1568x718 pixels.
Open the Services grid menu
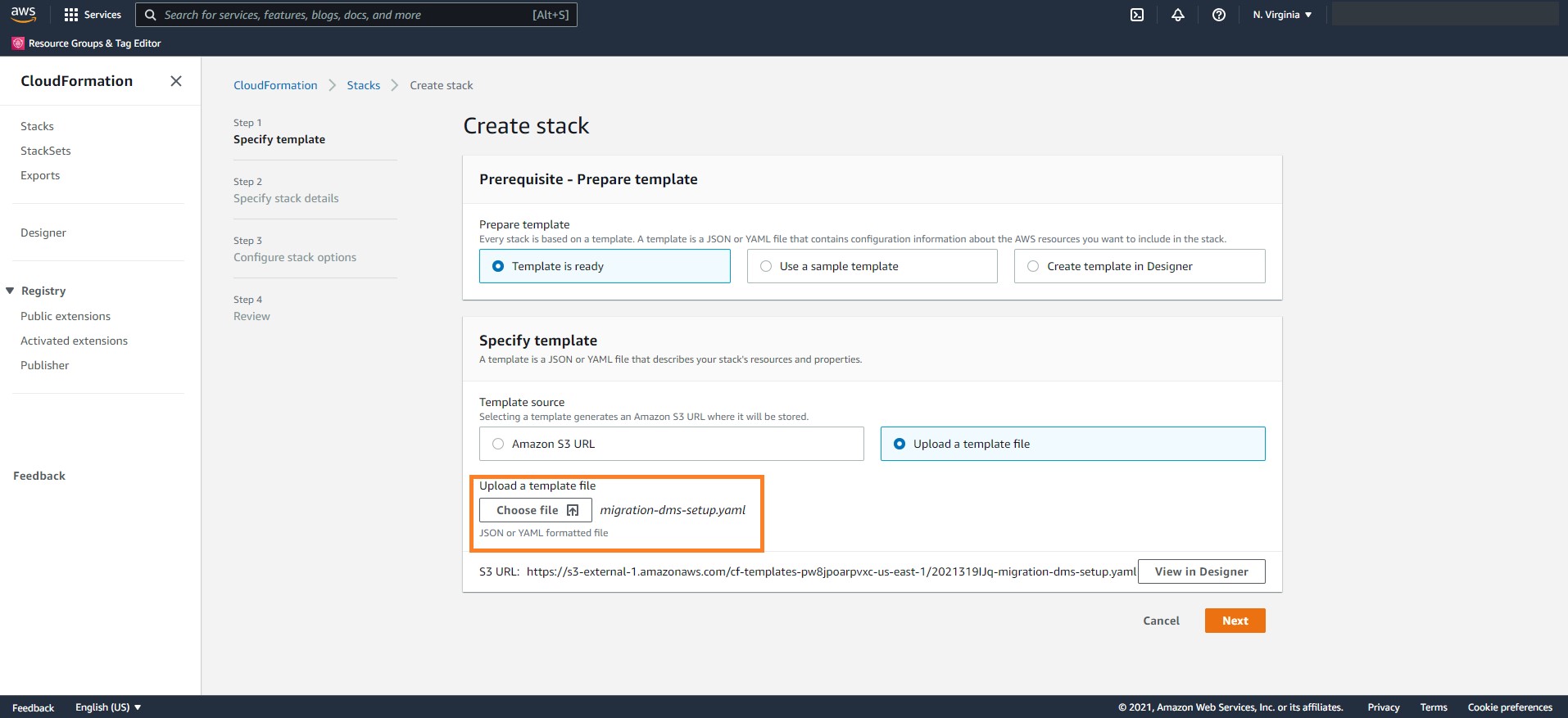93,15
